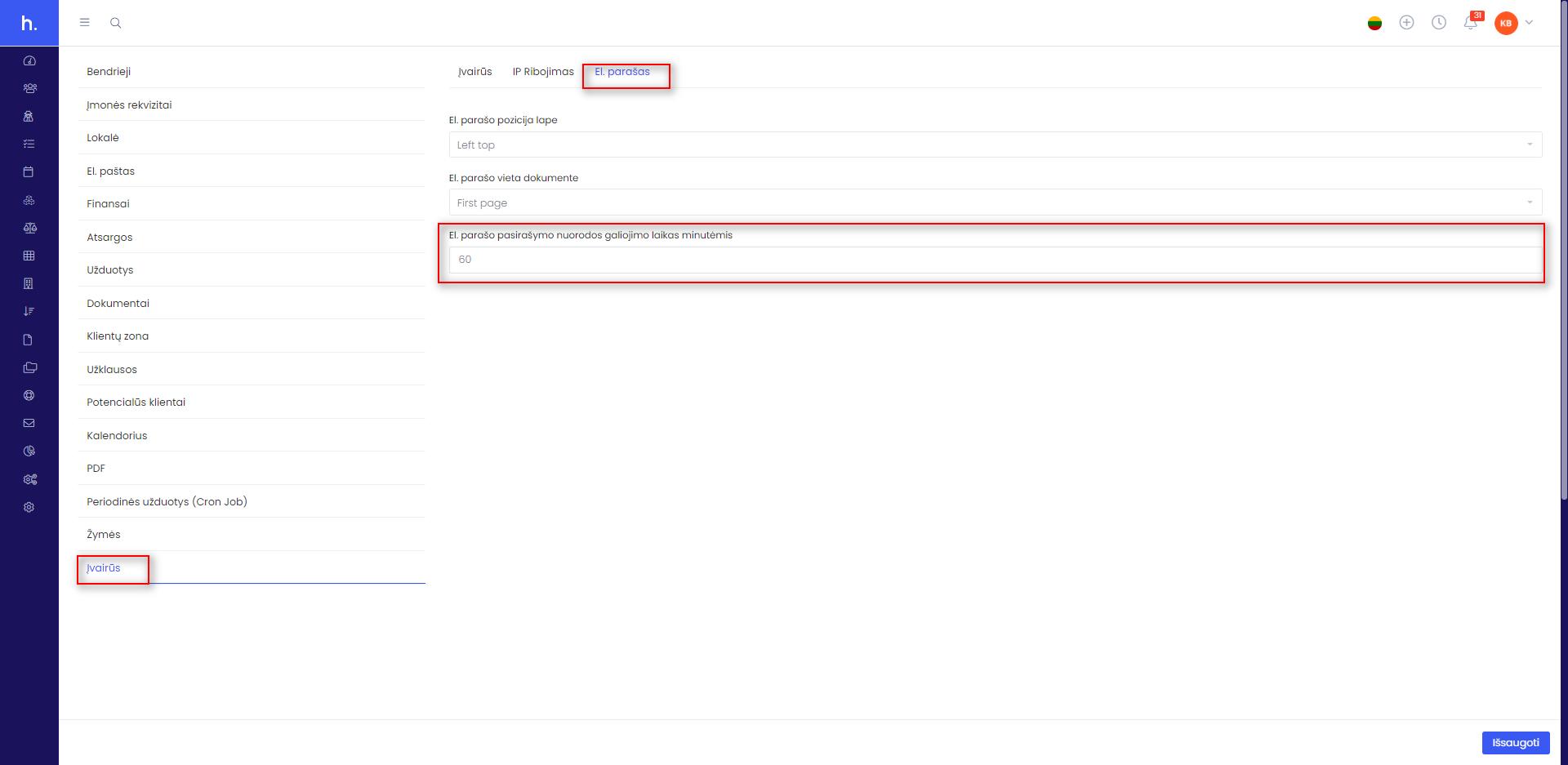Viewport: 1568px width, 765px height.
Task: Select Įvairūs in the left settings list
Action: point(252,567)
